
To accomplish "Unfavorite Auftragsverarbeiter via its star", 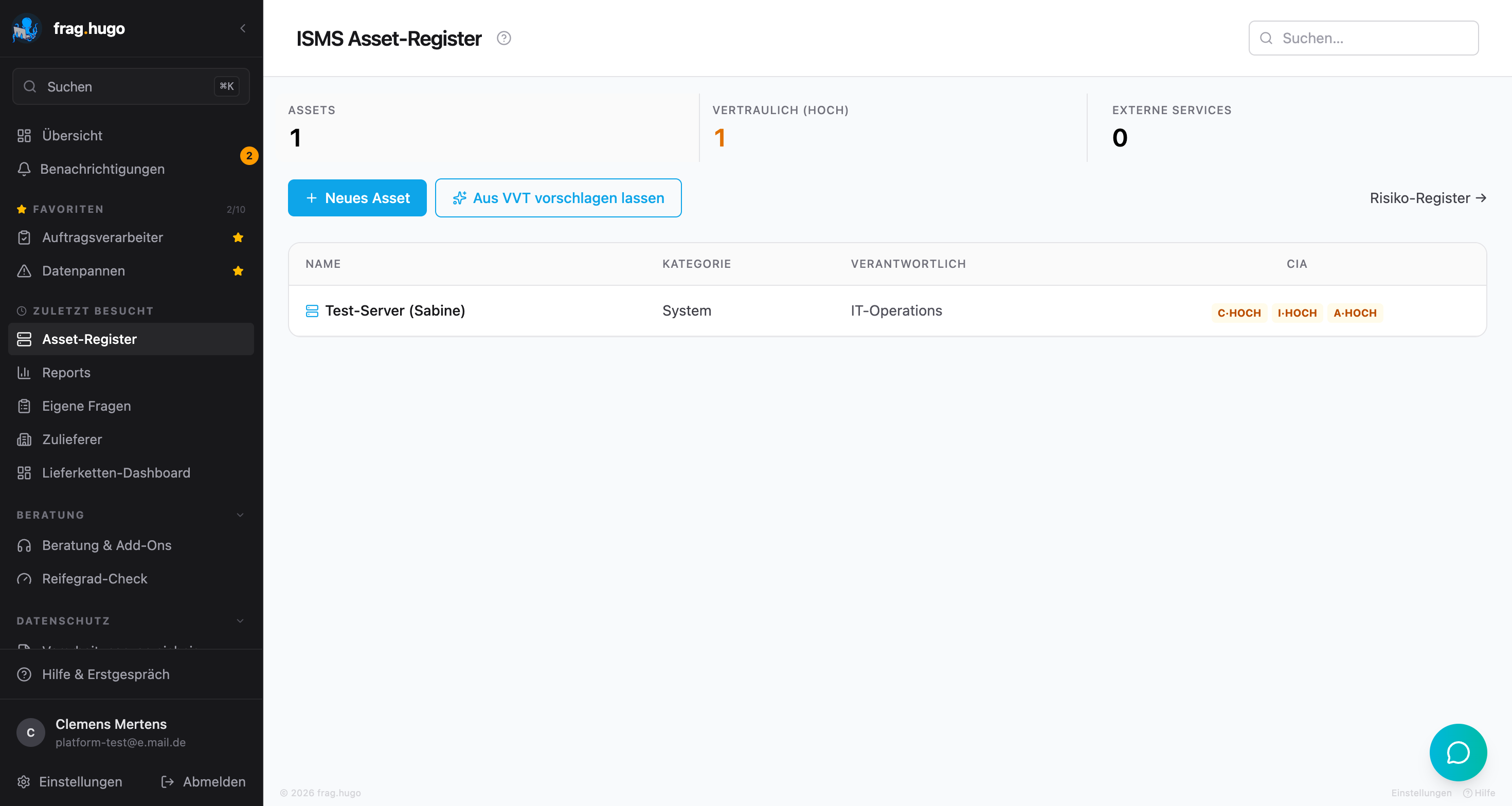I will click(x=238, y=237).
